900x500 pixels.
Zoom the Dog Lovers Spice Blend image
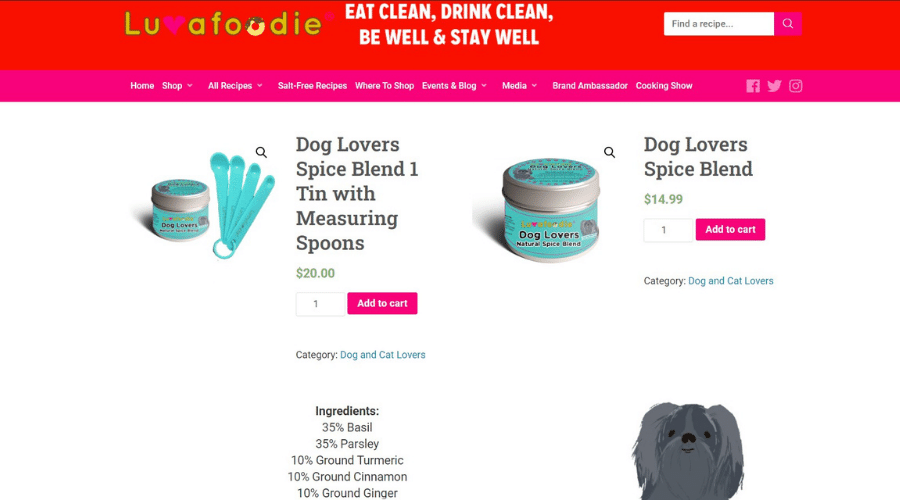(x=609, y=152)
